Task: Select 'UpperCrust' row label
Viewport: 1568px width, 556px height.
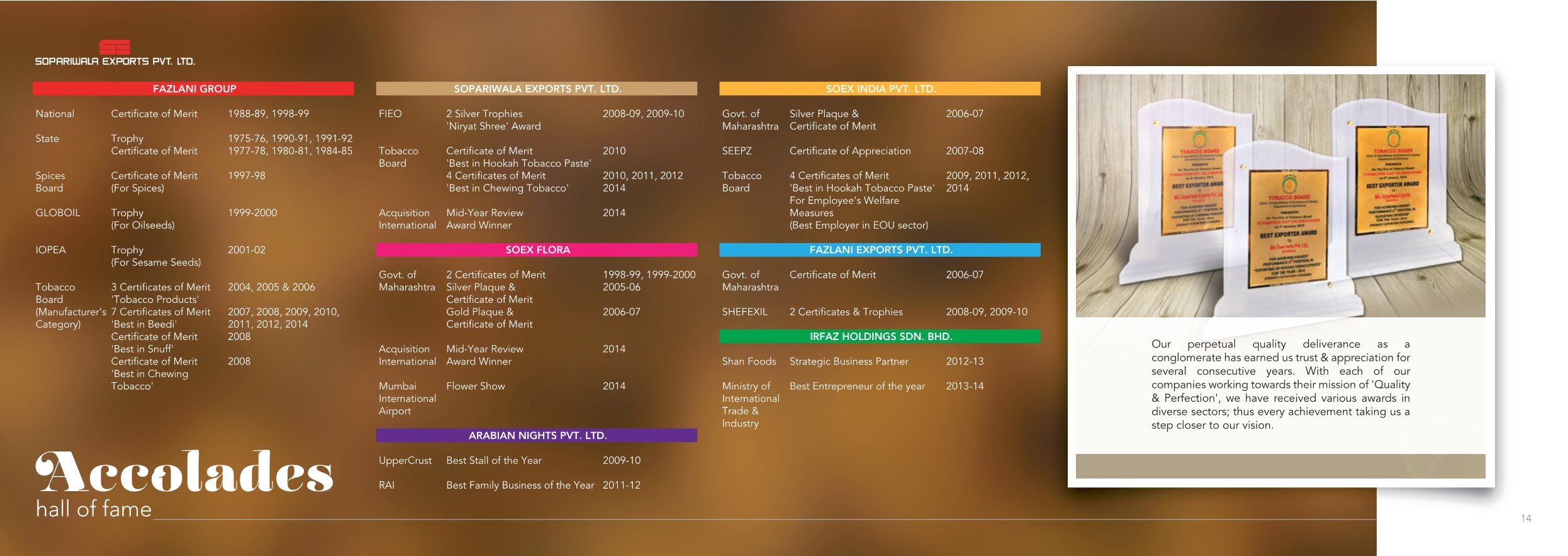Action: (x=405, y=461)
